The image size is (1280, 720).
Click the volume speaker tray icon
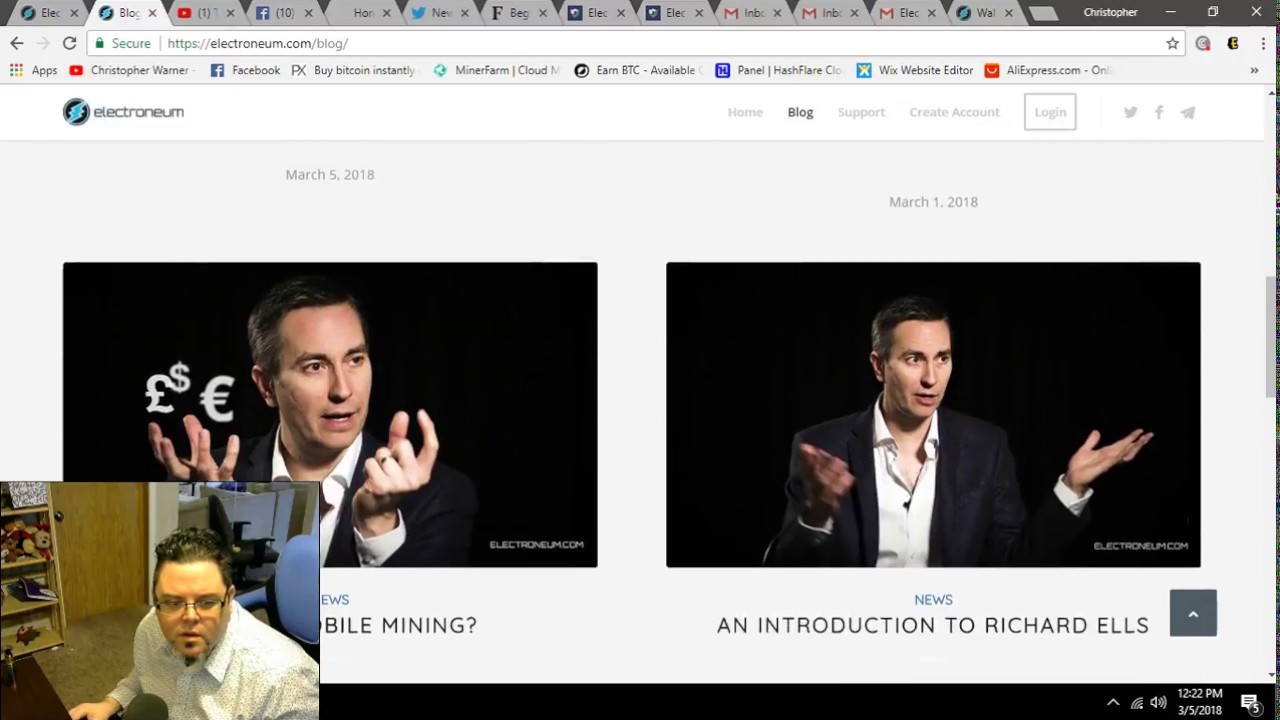click(1158, 702)
